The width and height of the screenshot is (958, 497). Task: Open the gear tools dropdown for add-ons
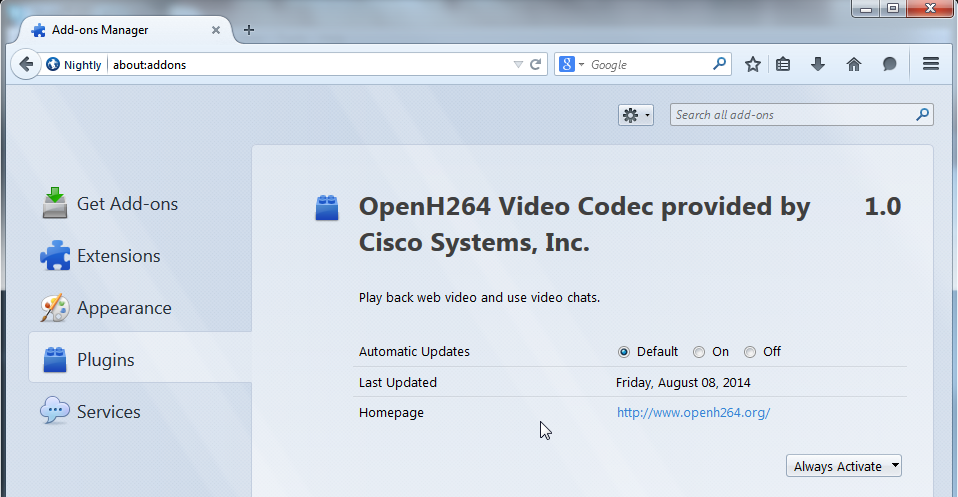(x=636, y=115)
